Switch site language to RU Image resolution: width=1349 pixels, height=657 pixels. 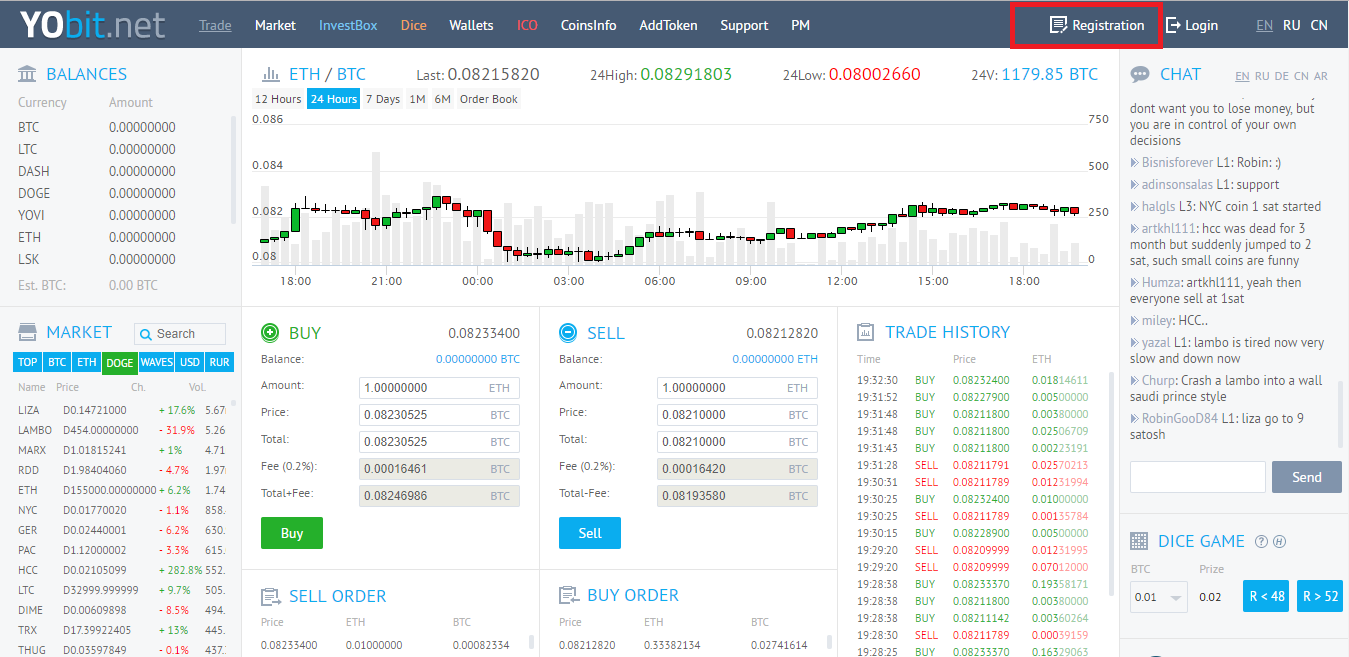1292,25
